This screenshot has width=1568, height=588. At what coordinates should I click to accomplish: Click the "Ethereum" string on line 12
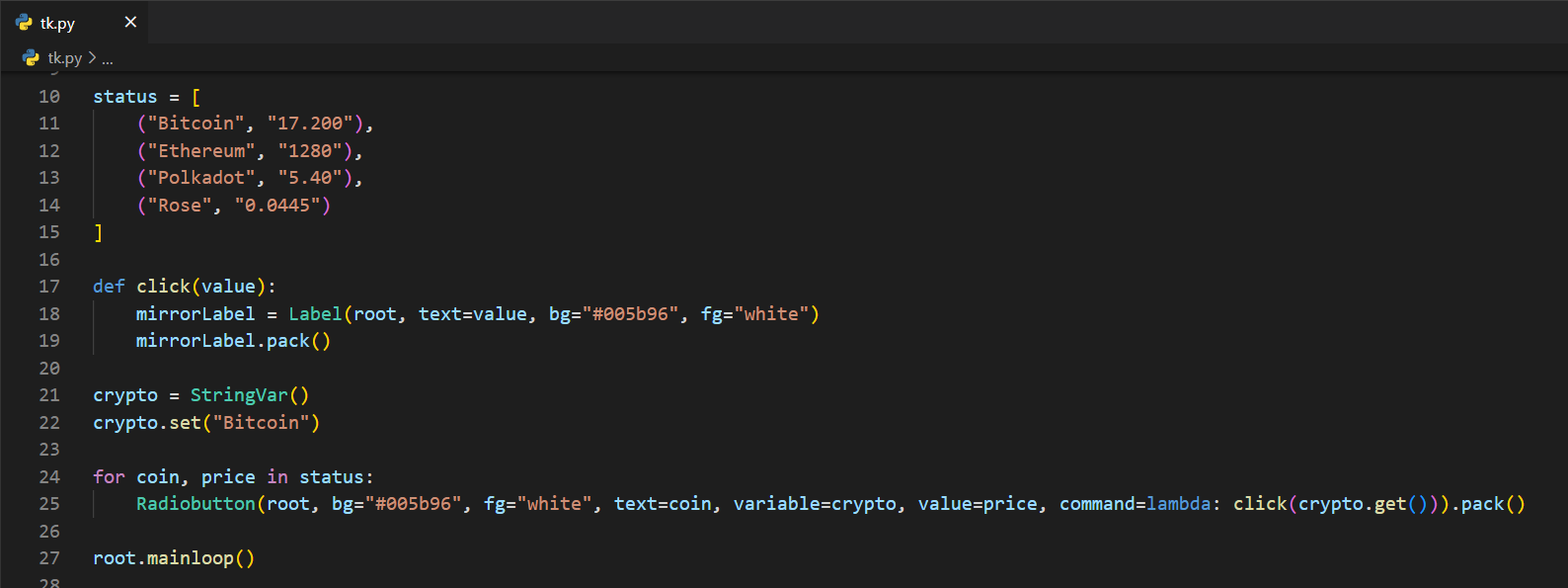point(201,151)
